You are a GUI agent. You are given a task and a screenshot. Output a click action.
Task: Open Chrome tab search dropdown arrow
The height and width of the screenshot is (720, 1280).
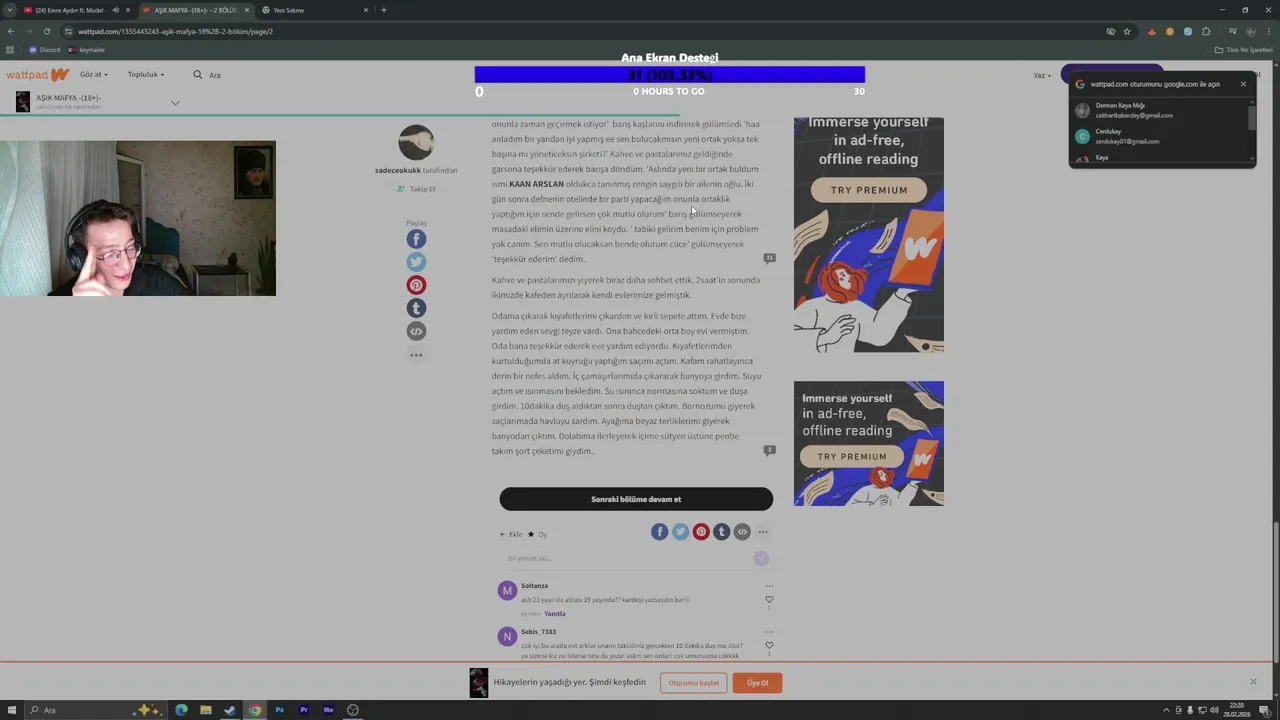10,10
